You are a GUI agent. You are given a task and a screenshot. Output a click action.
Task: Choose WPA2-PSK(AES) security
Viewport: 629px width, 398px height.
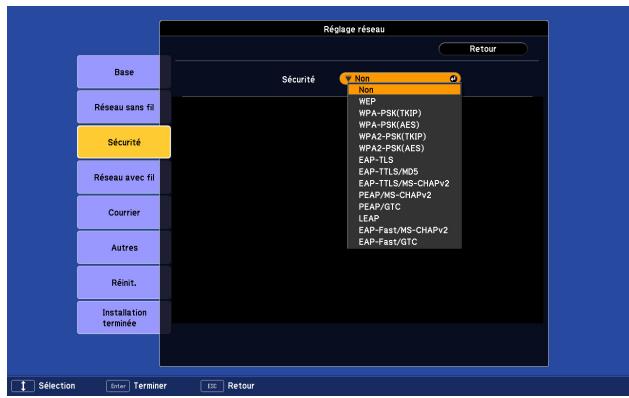pyautogui.click(x=404, y=148)
